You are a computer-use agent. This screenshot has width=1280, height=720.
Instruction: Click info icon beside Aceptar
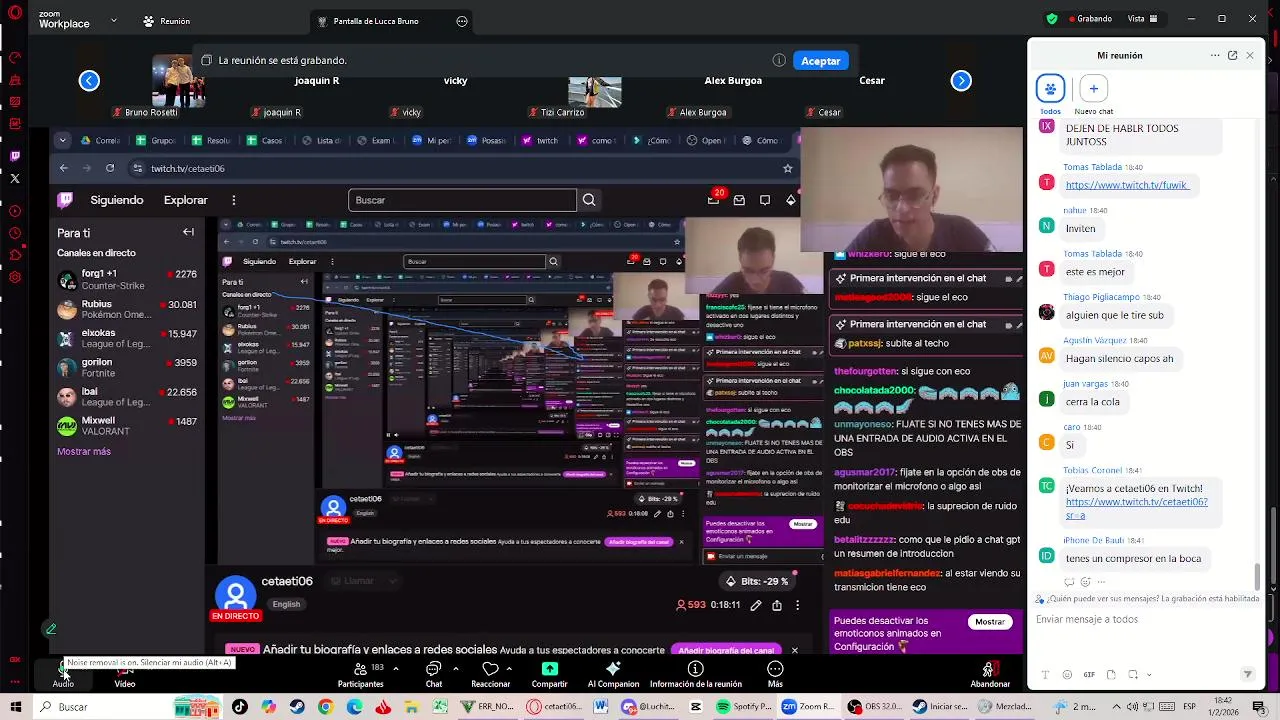tap(779, 60)
